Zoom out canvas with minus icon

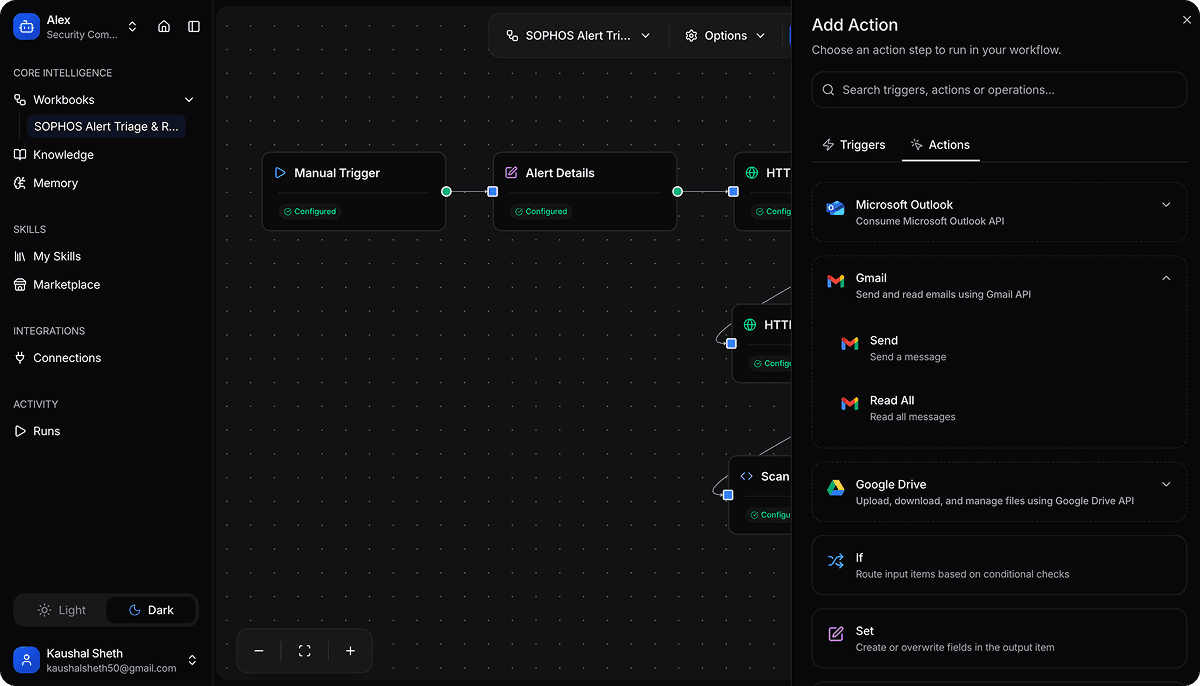(x=259, y=651)
